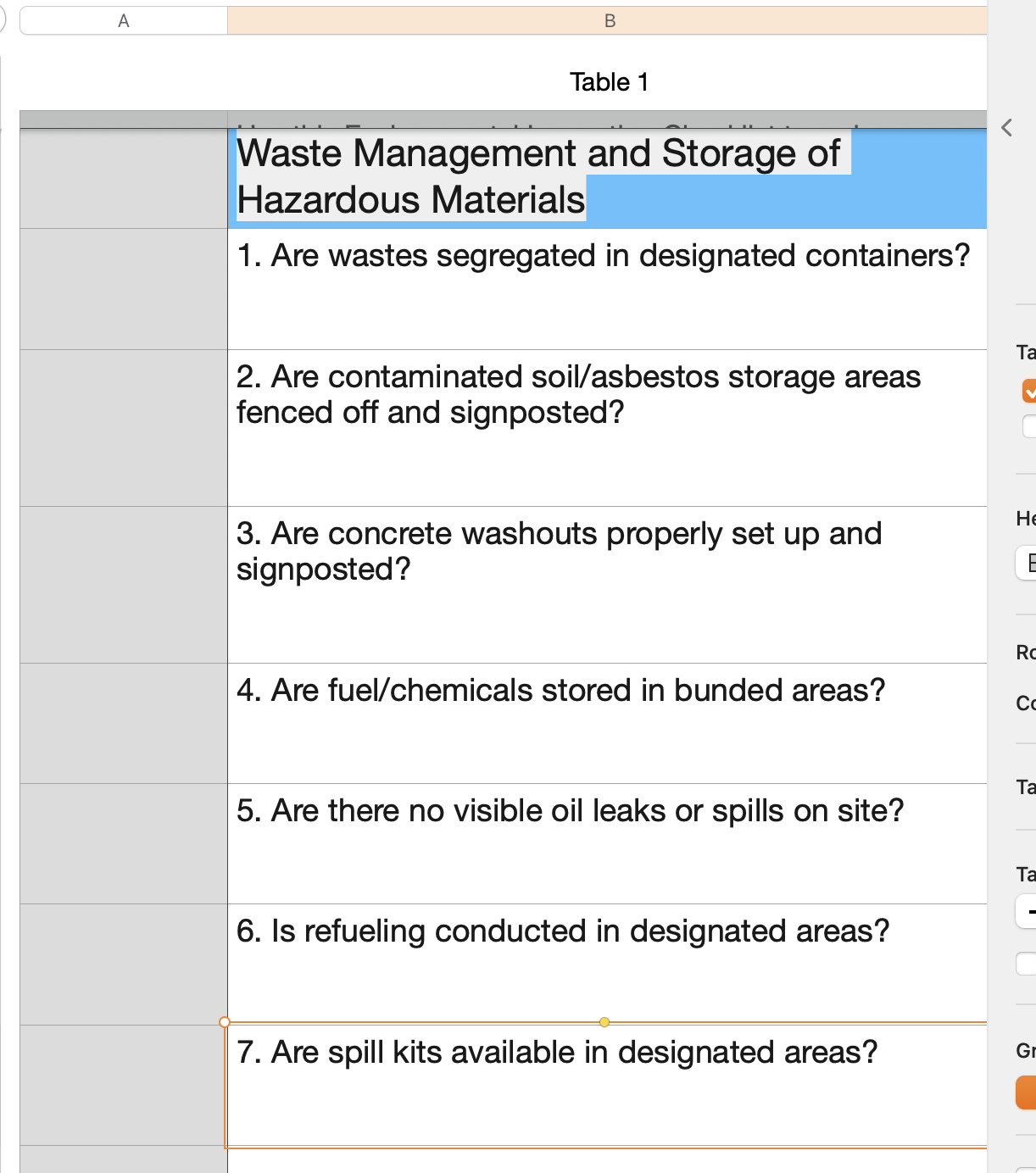Click the concrete washouts question cell
Viewport: 1036px width, 1173px height.
[x=607, y=585]
